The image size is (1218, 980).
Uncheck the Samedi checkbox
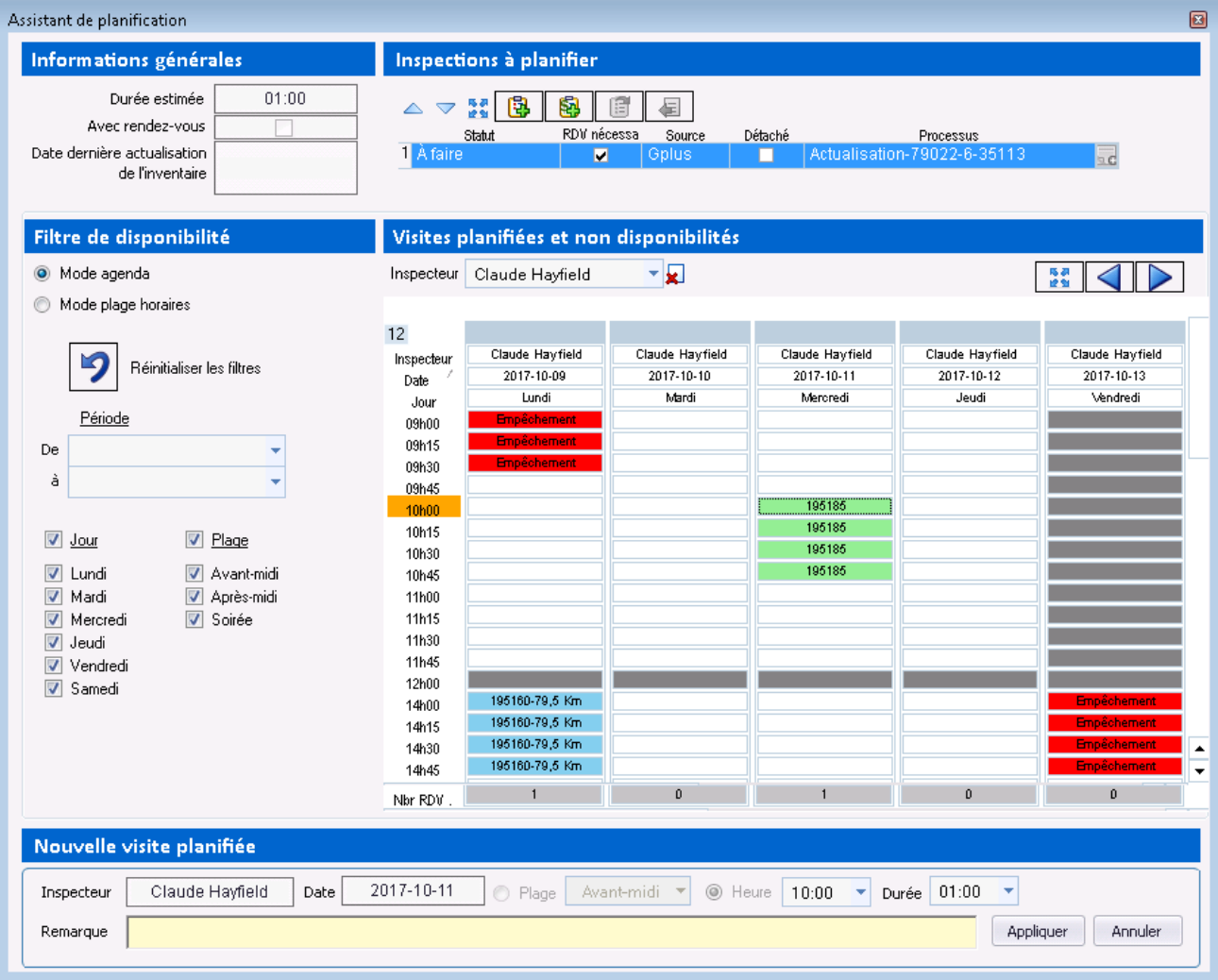(x=53, y=688)
